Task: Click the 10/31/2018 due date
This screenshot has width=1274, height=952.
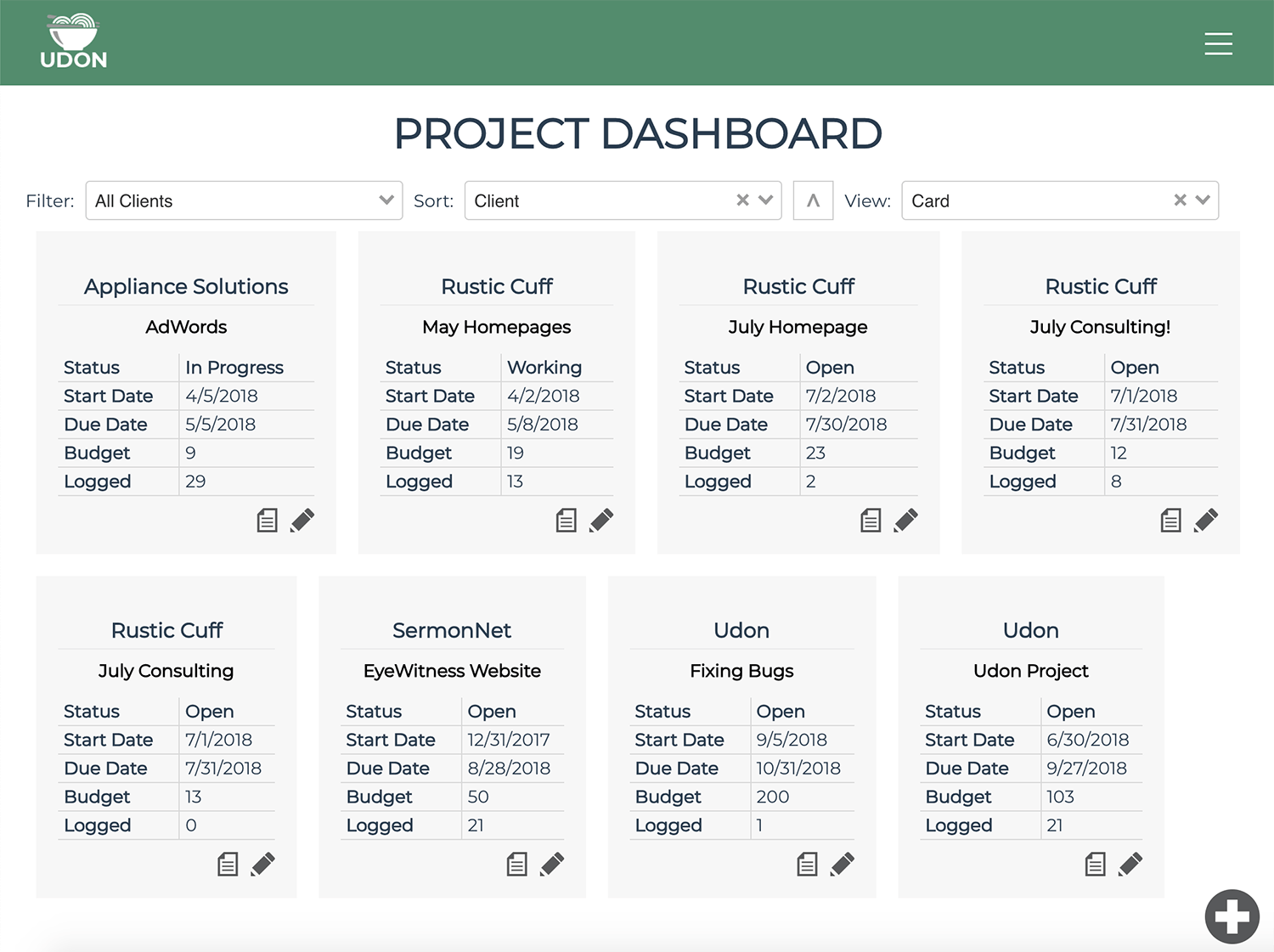Action: [x=798, y=769]
